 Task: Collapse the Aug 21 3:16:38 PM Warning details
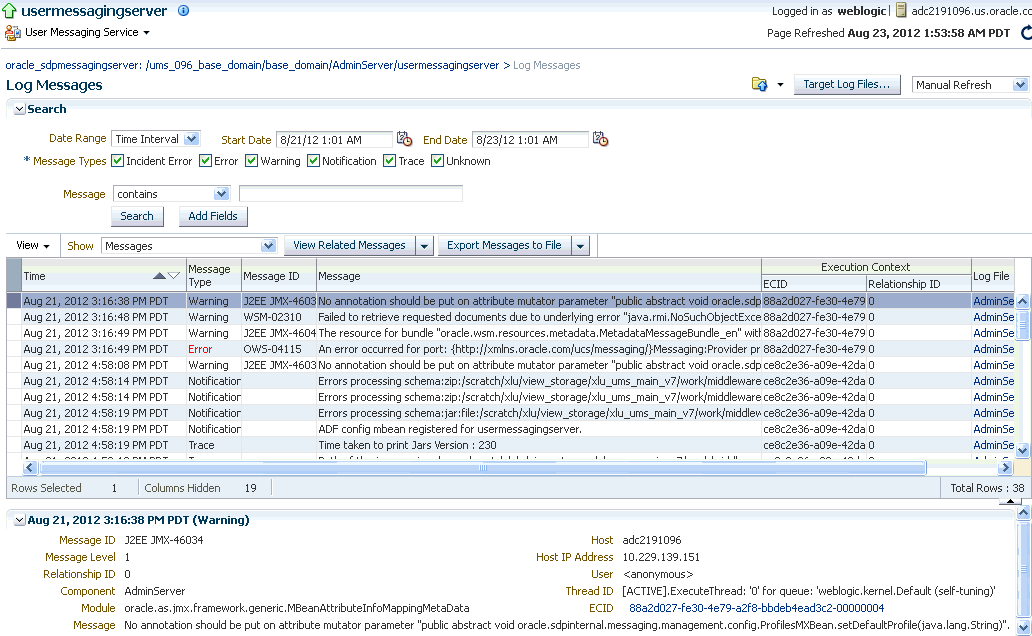(x=20, y=520)
